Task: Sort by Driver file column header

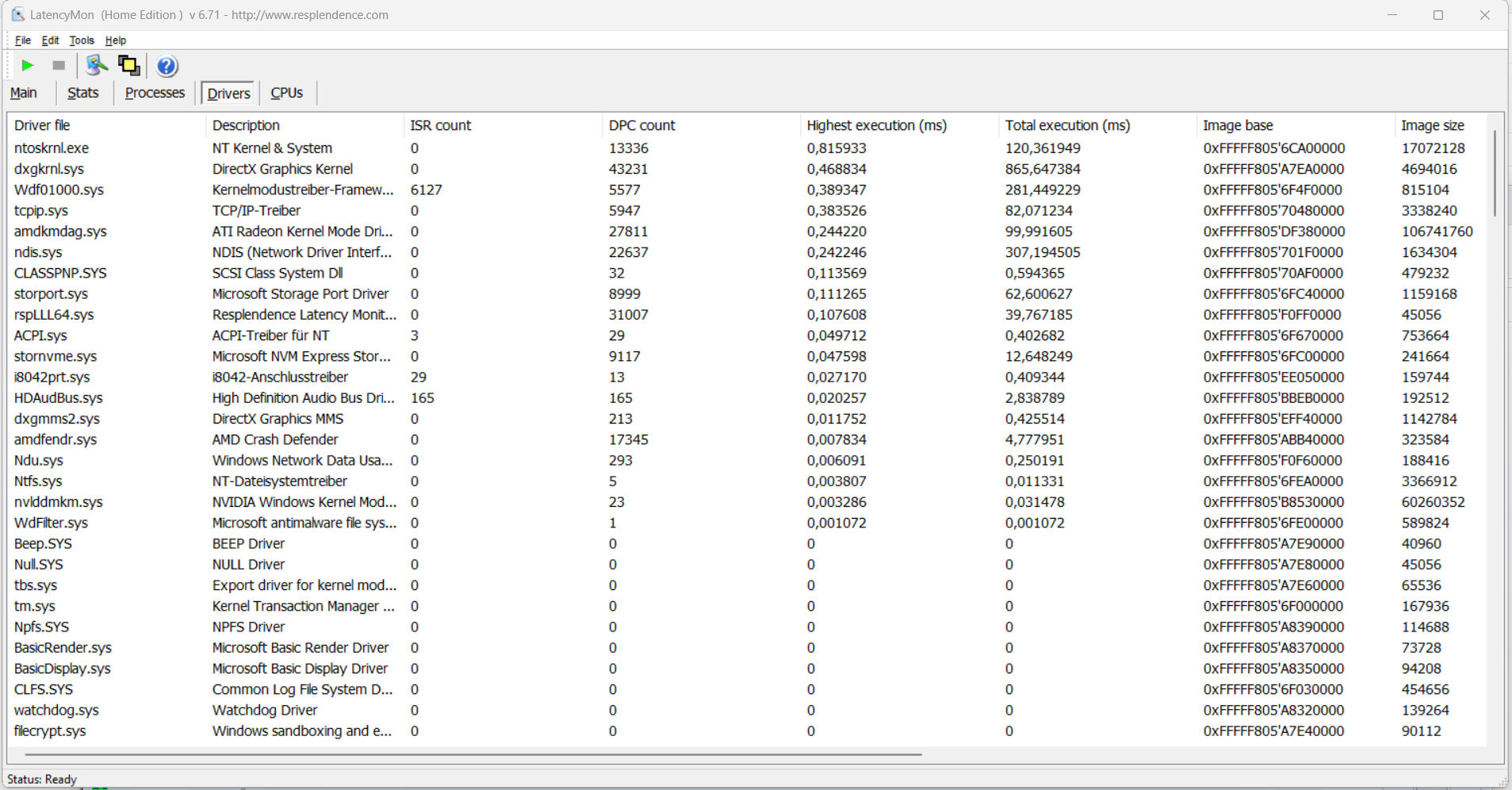Action: 106,125
